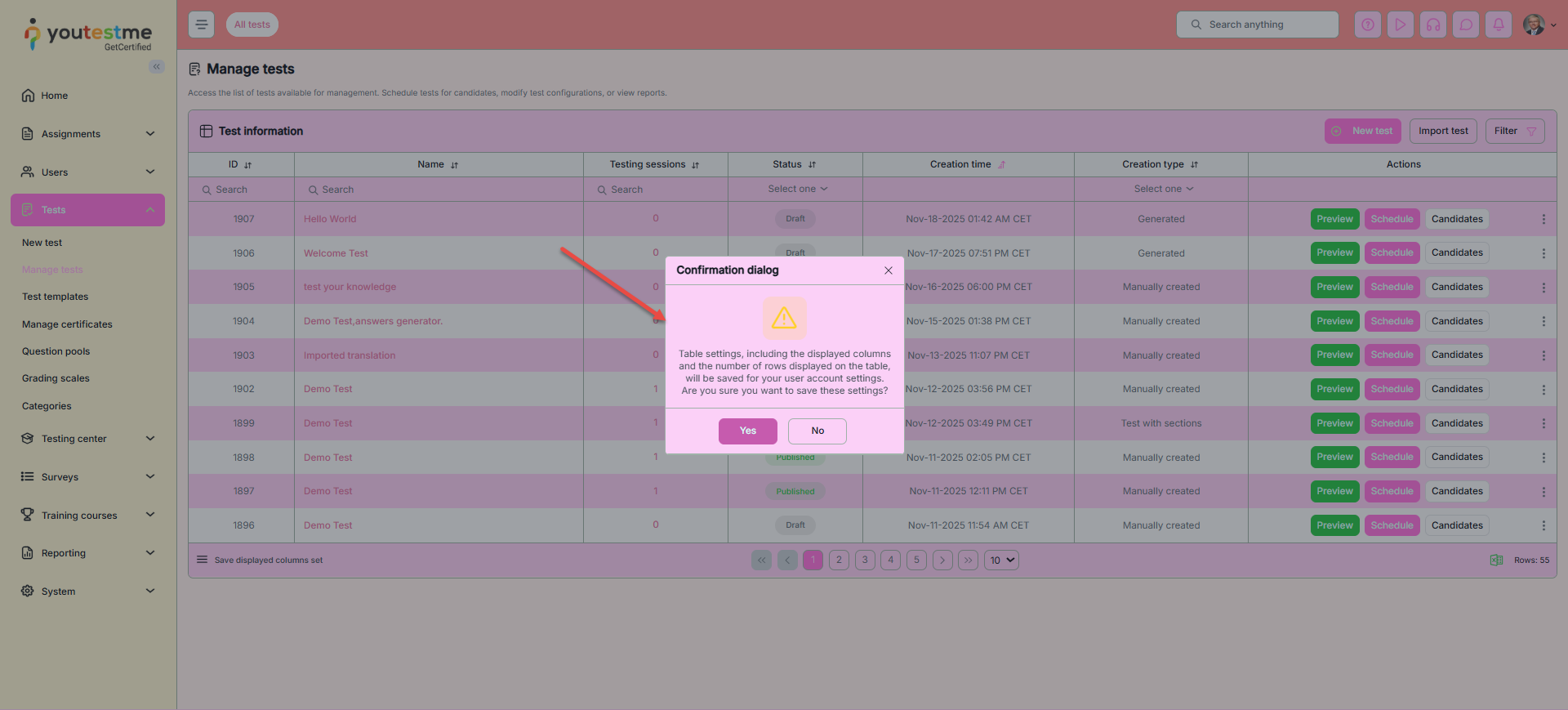Image resolution: width=1568 pixels, height=710 pixels.
Task: Click the help question mark icon
Action: tap(1368, 25)
